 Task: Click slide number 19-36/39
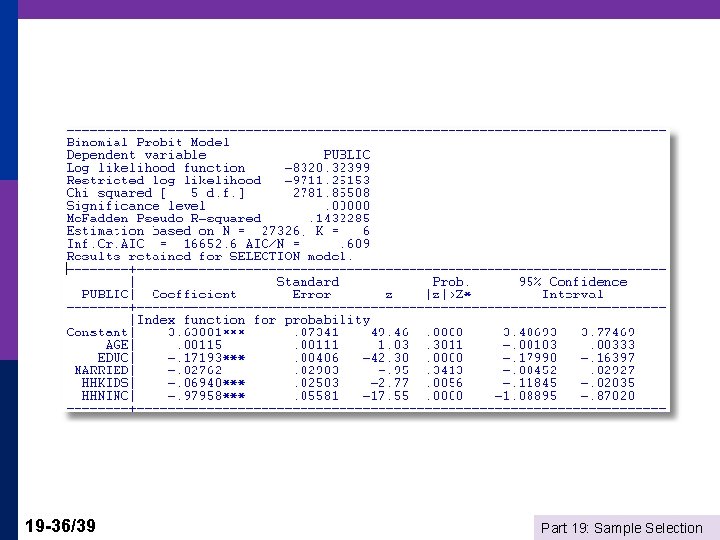(60, 526)
